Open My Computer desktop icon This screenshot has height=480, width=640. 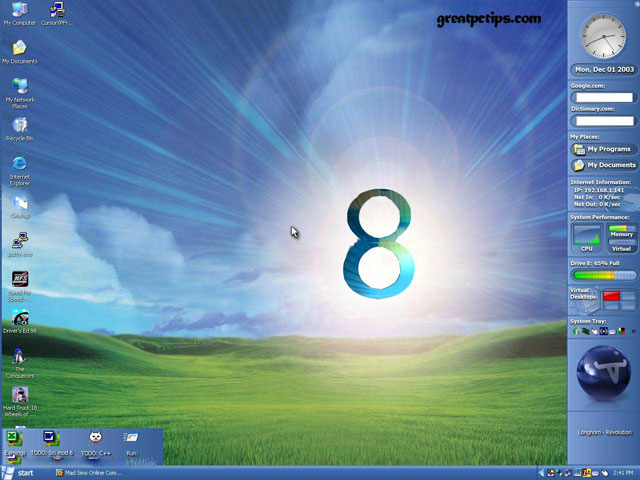(18, 12)
